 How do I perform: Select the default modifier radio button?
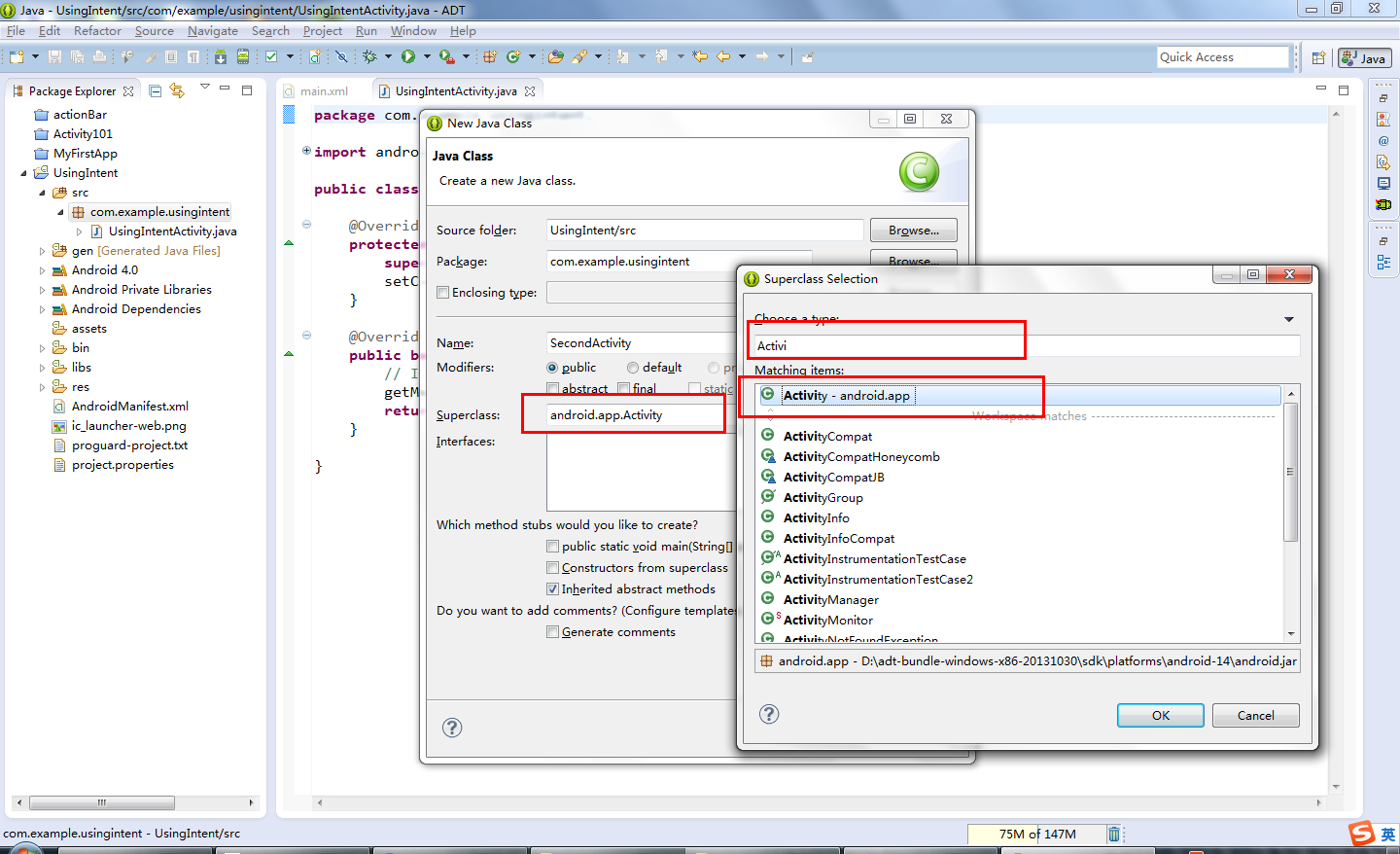pyautogui.click(x=633, y=368)
